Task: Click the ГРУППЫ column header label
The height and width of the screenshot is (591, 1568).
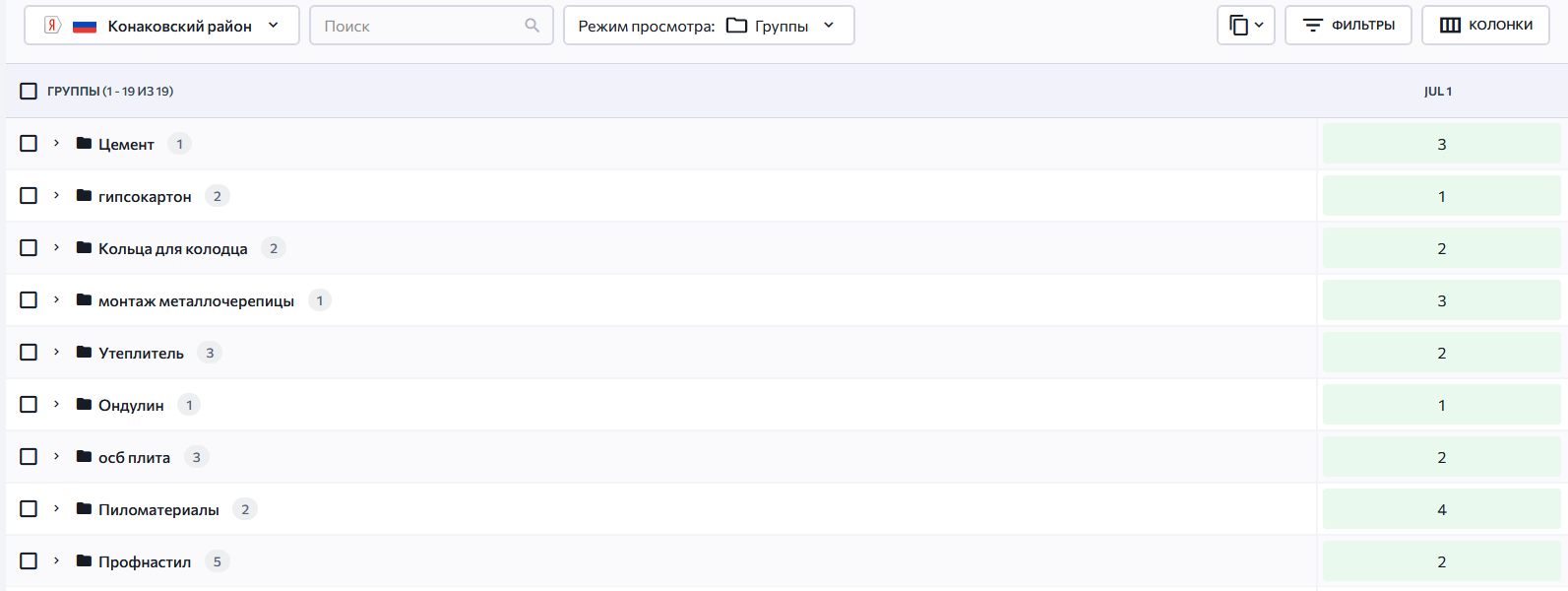Action: [x=110, y=92]
